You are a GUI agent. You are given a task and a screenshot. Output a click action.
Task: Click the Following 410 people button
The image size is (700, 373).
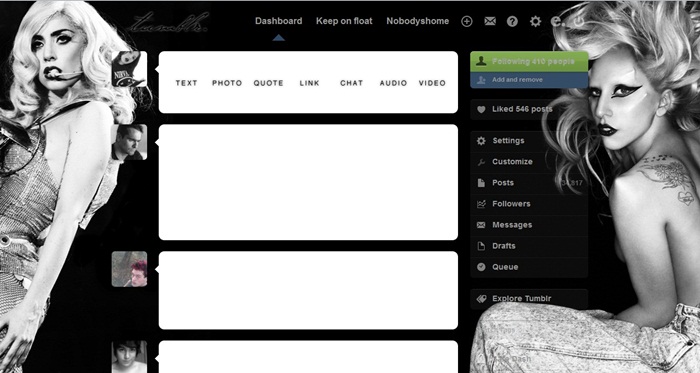pyautogui.click(x=529, y=62)
